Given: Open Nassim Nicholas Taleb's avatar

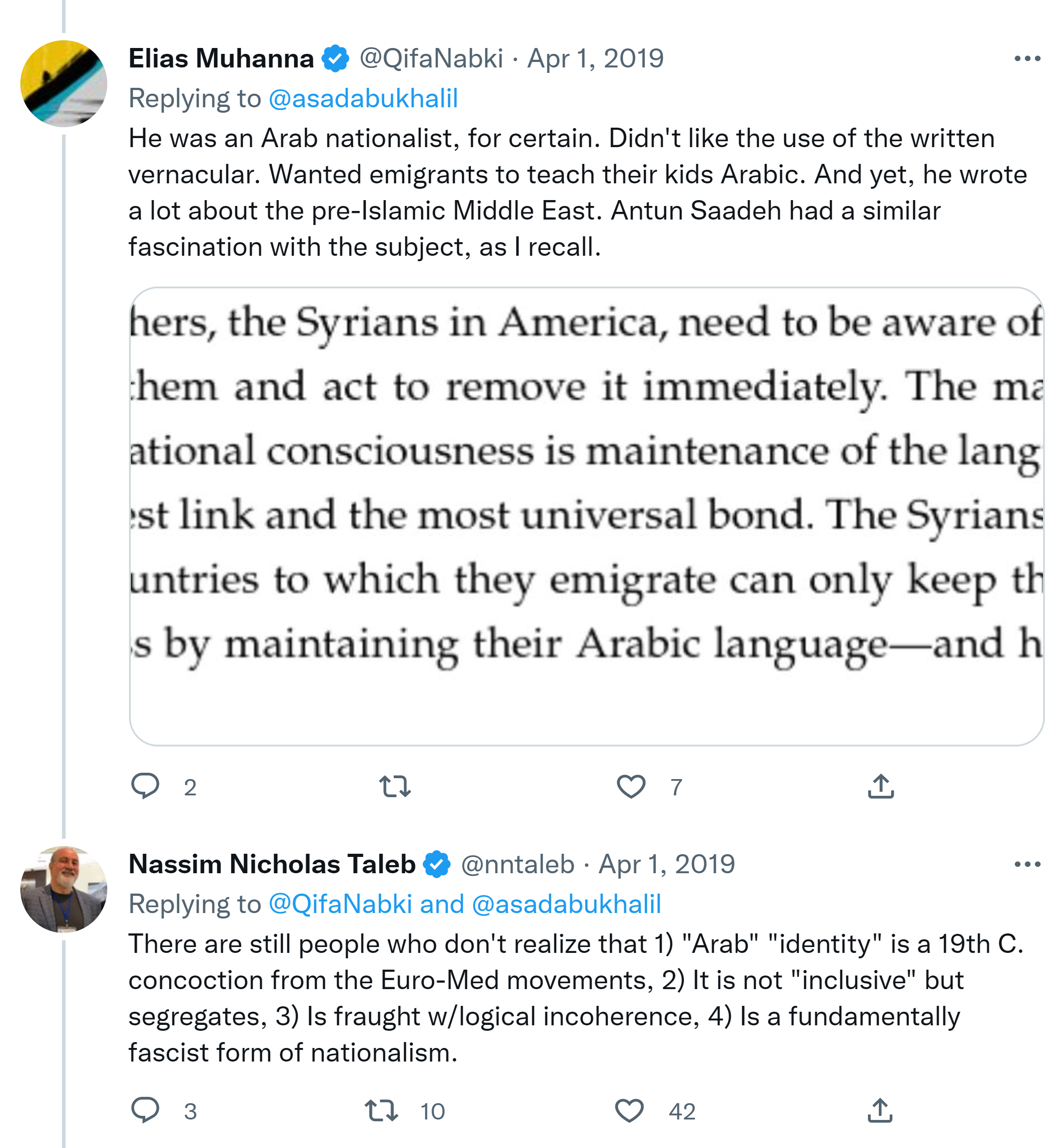Looking at the screenshot, I should [x=64, y=889].
